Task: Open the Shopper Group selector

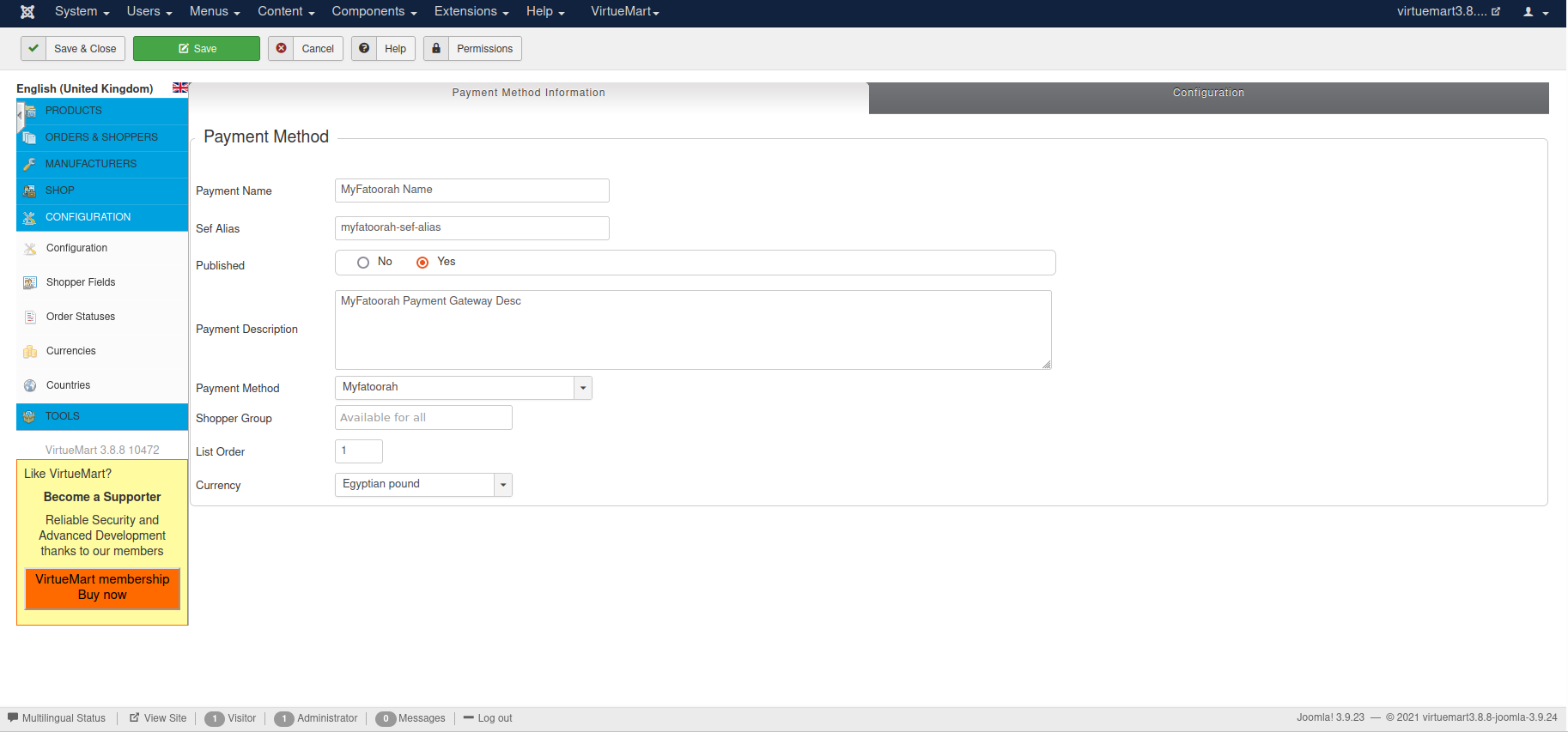Action: [423, 418]
